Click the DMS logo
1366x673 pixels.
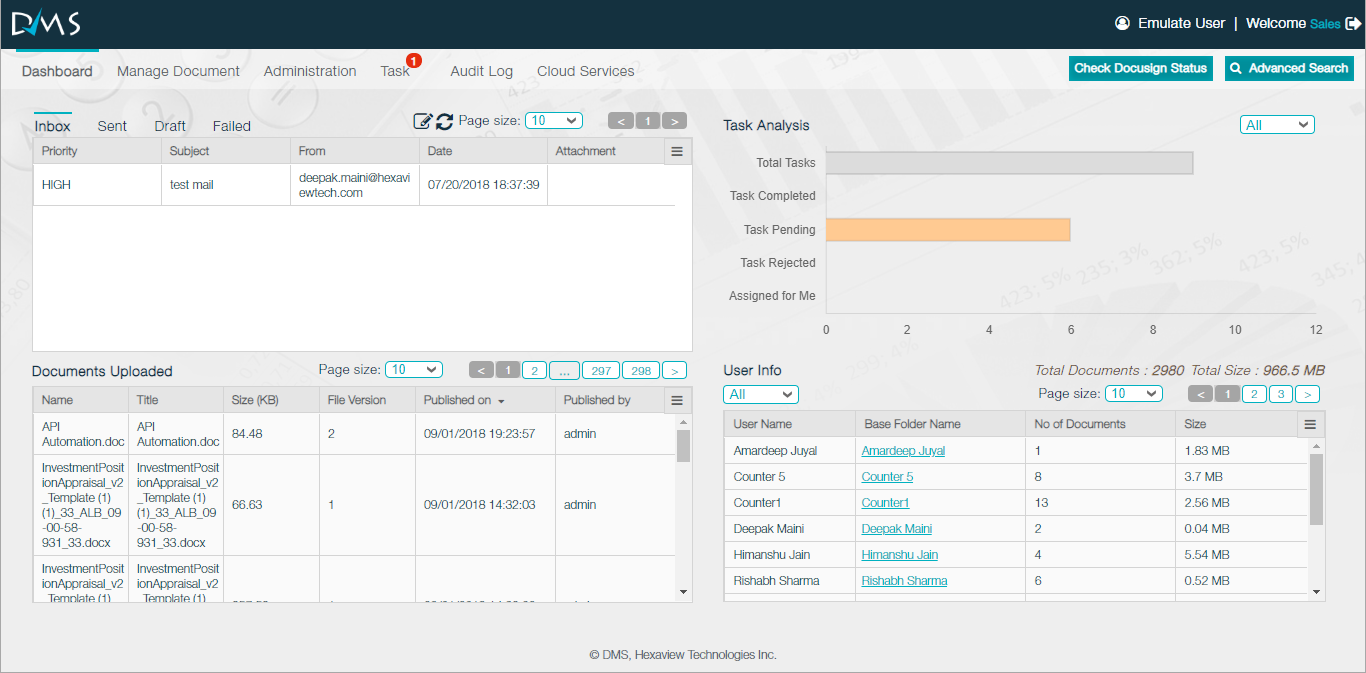coord(46,24)
